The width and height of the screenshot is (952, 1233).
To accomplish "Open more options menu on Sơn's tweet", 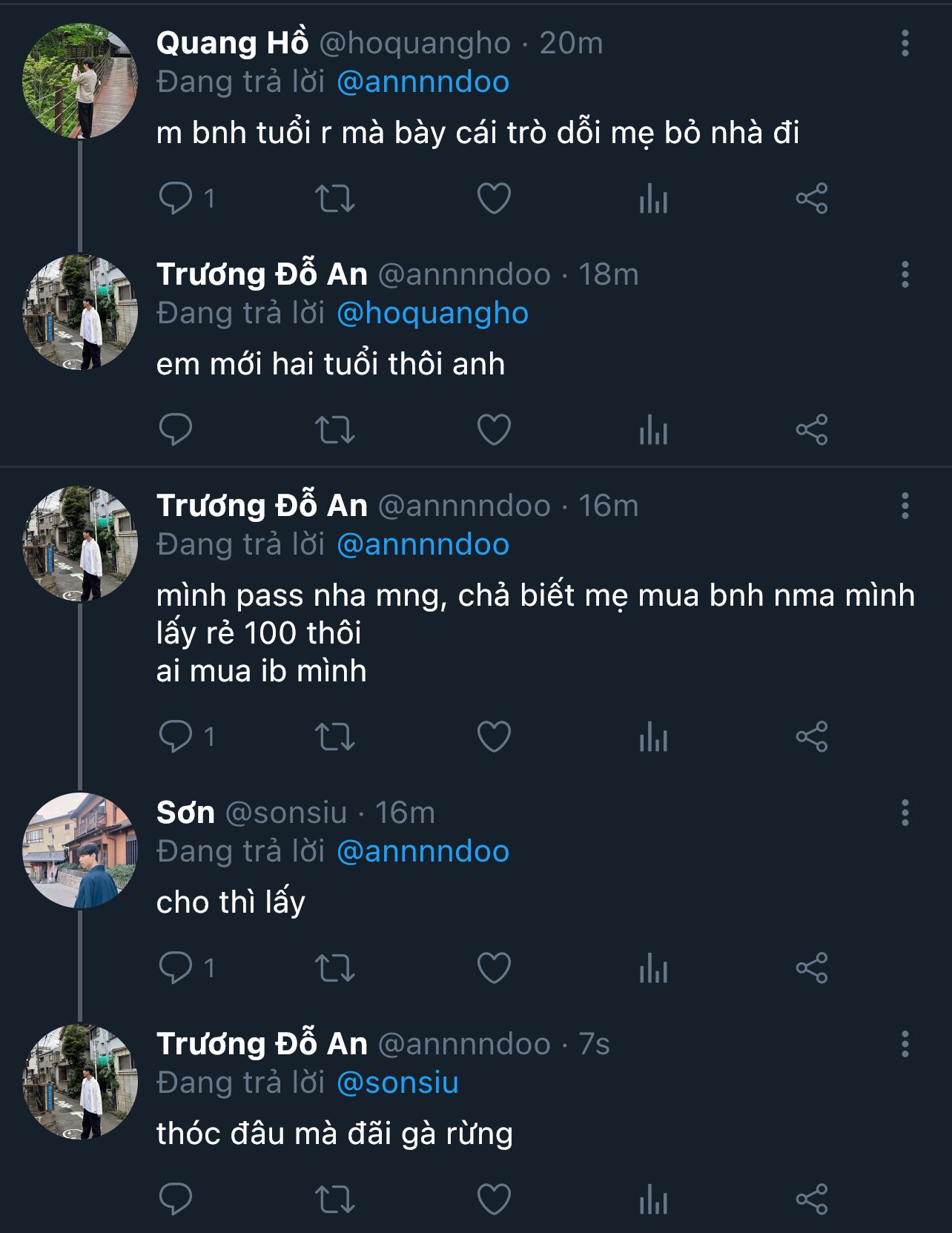I will pyautogui.click(x=905, y=813).
